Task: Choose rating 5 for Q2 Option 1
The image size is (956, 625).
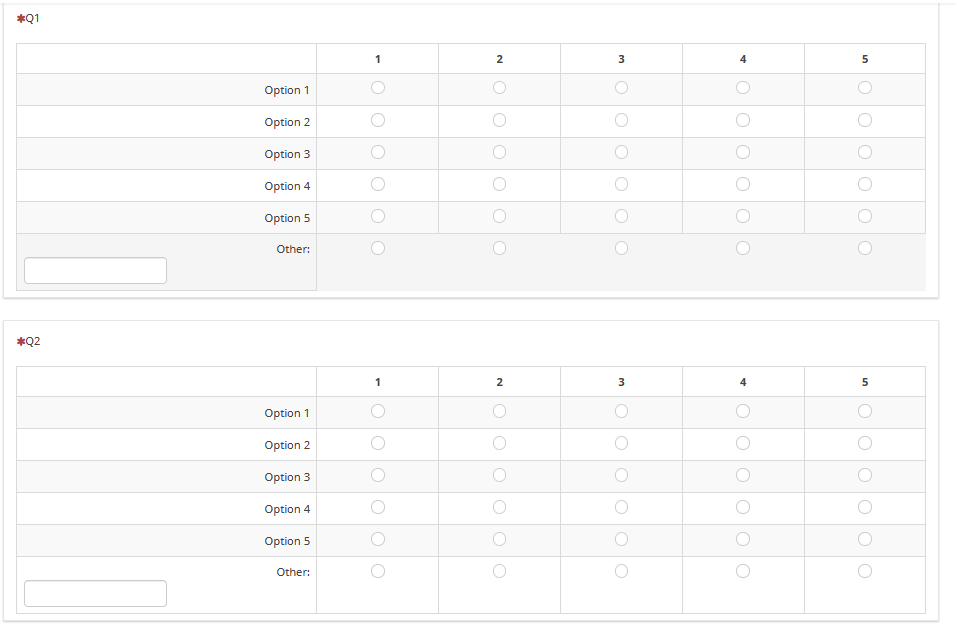Action: coord(865,411)
